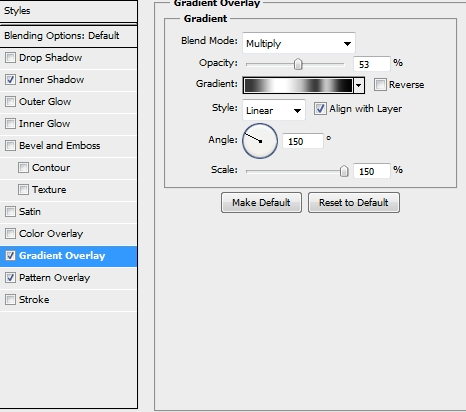This screenshot has height=412, width=466.
Task: Select the Bevel and Emboss row
Action: [68, 146]
